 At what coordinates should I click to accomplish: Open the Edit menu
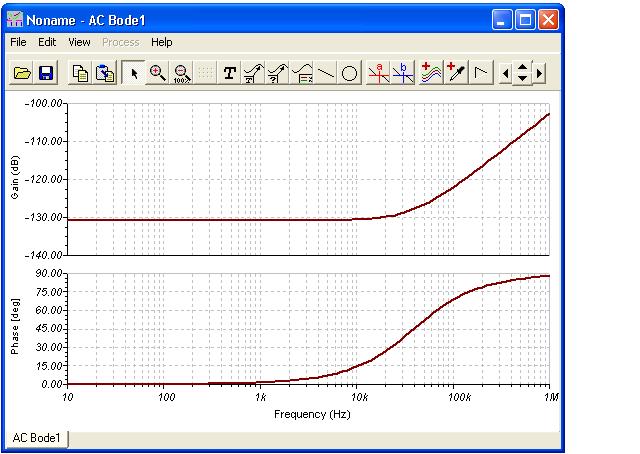pyautogui.click(x=47, y=42)
